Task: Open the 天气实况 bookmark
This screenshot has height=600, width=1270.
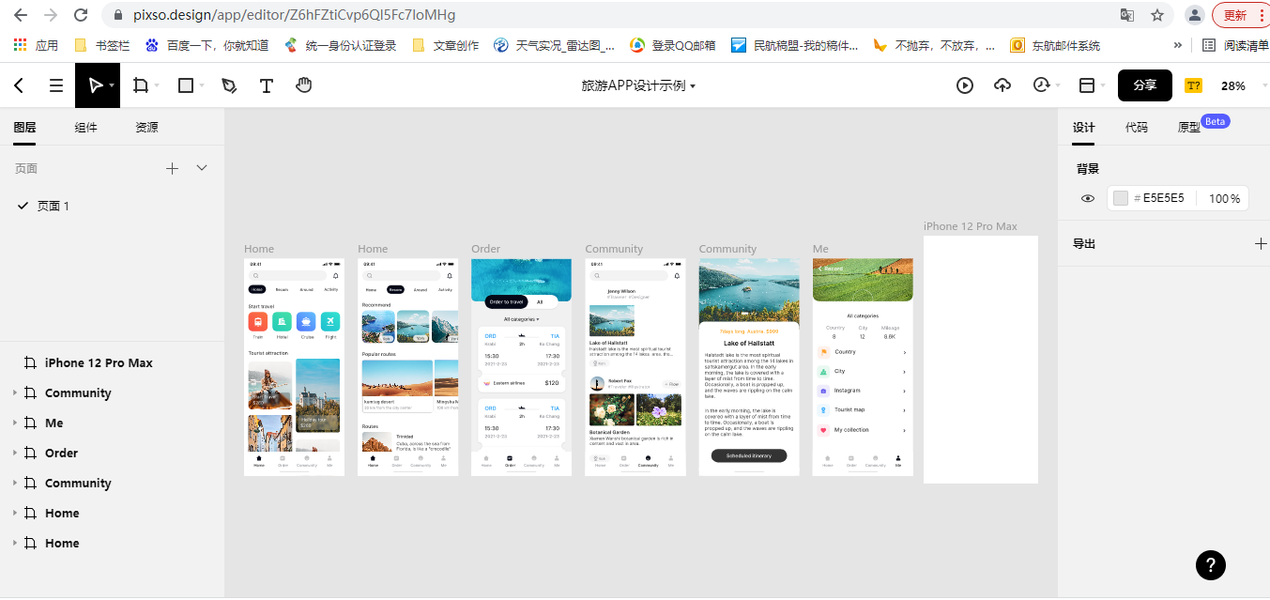Action: point(554,45)
